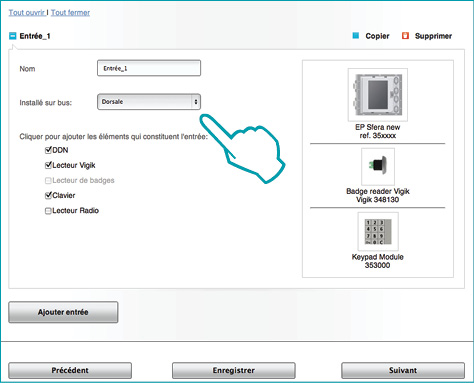Click the red Supprimer icon
Image resolution: width=474 pixels, height=383 pixels.
pos(405,36)
